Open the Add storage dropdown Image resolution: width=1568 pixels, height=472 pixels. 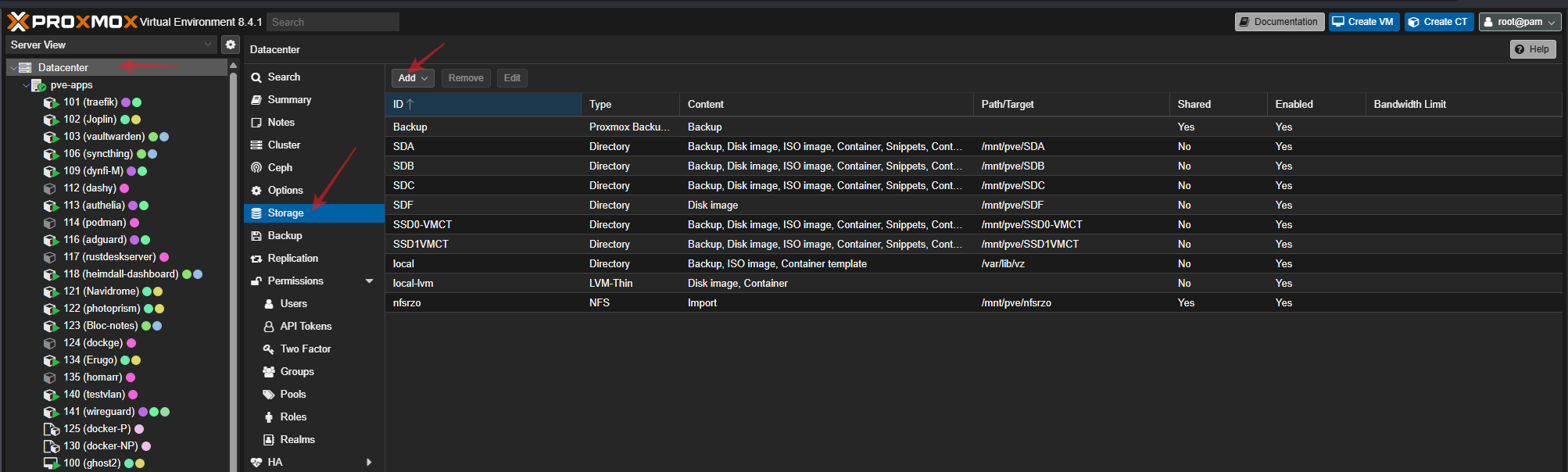coord(413,78)
